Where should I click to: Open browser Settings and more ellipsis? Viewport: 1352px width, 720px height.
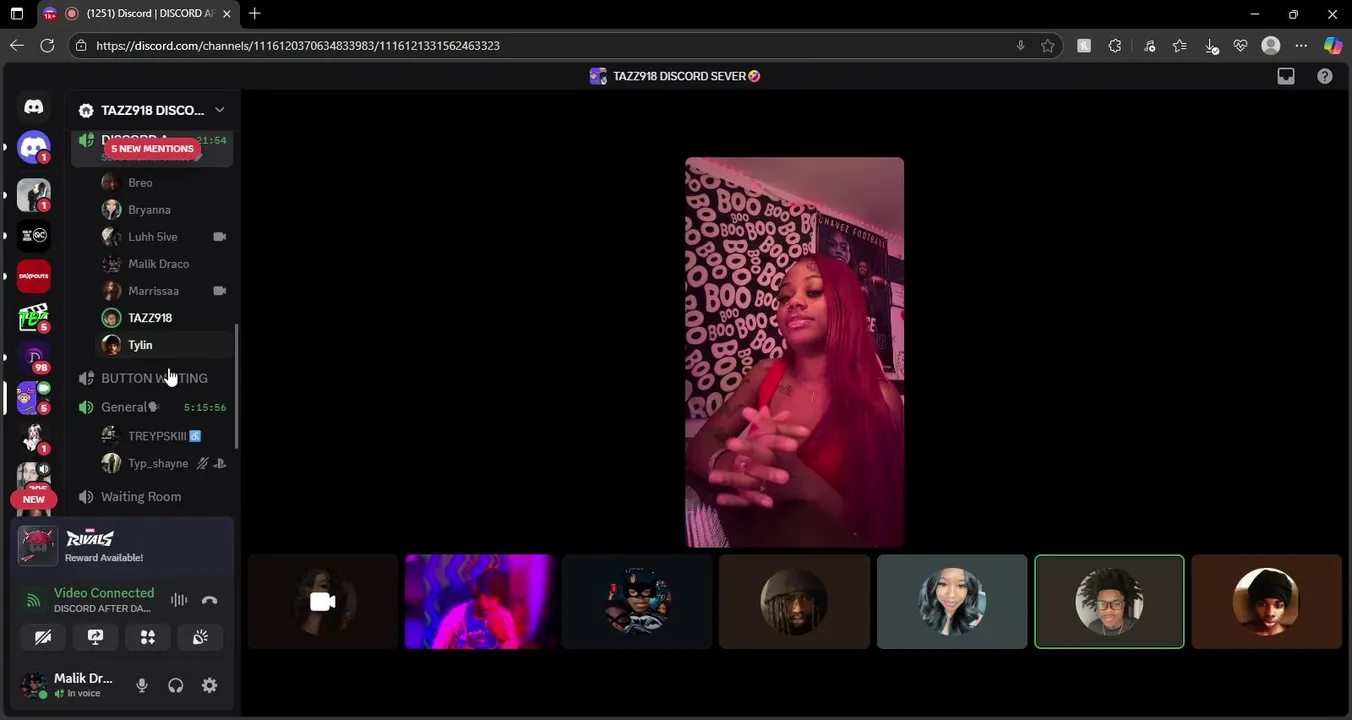coord(1301,45)
